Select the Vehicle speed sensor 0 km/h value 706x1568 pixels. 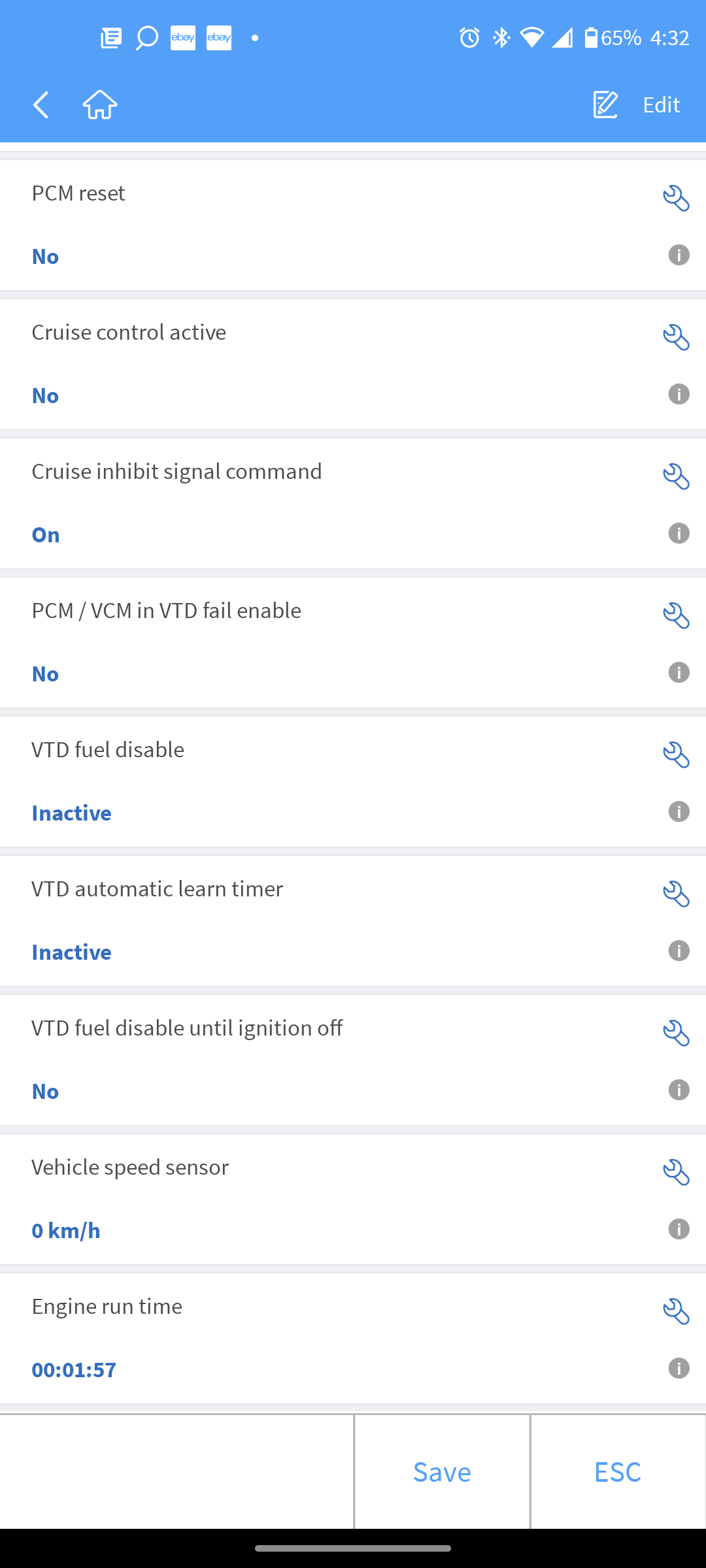tap(66, 1231)
